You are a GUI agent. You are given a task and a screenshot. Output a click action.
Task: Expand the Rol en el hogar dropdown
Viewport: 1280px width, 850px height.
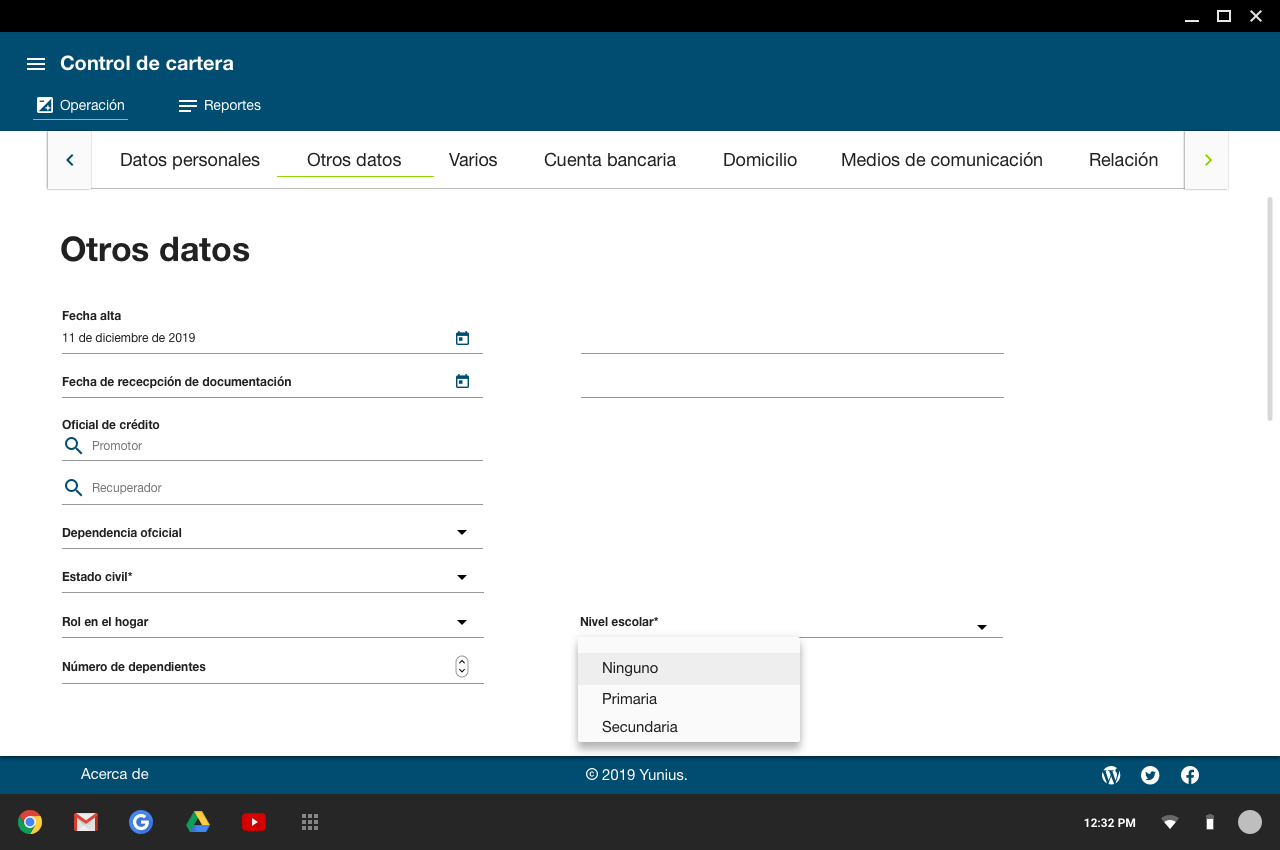462,622
